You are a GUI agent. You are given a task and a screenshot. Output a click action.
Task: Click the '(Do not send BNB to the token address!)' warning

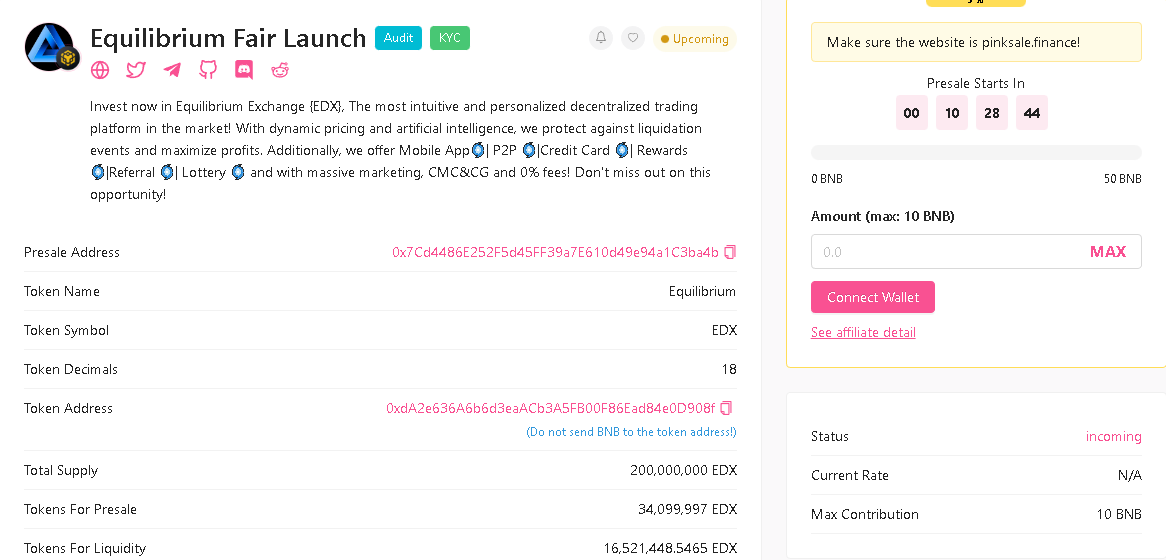631,432
